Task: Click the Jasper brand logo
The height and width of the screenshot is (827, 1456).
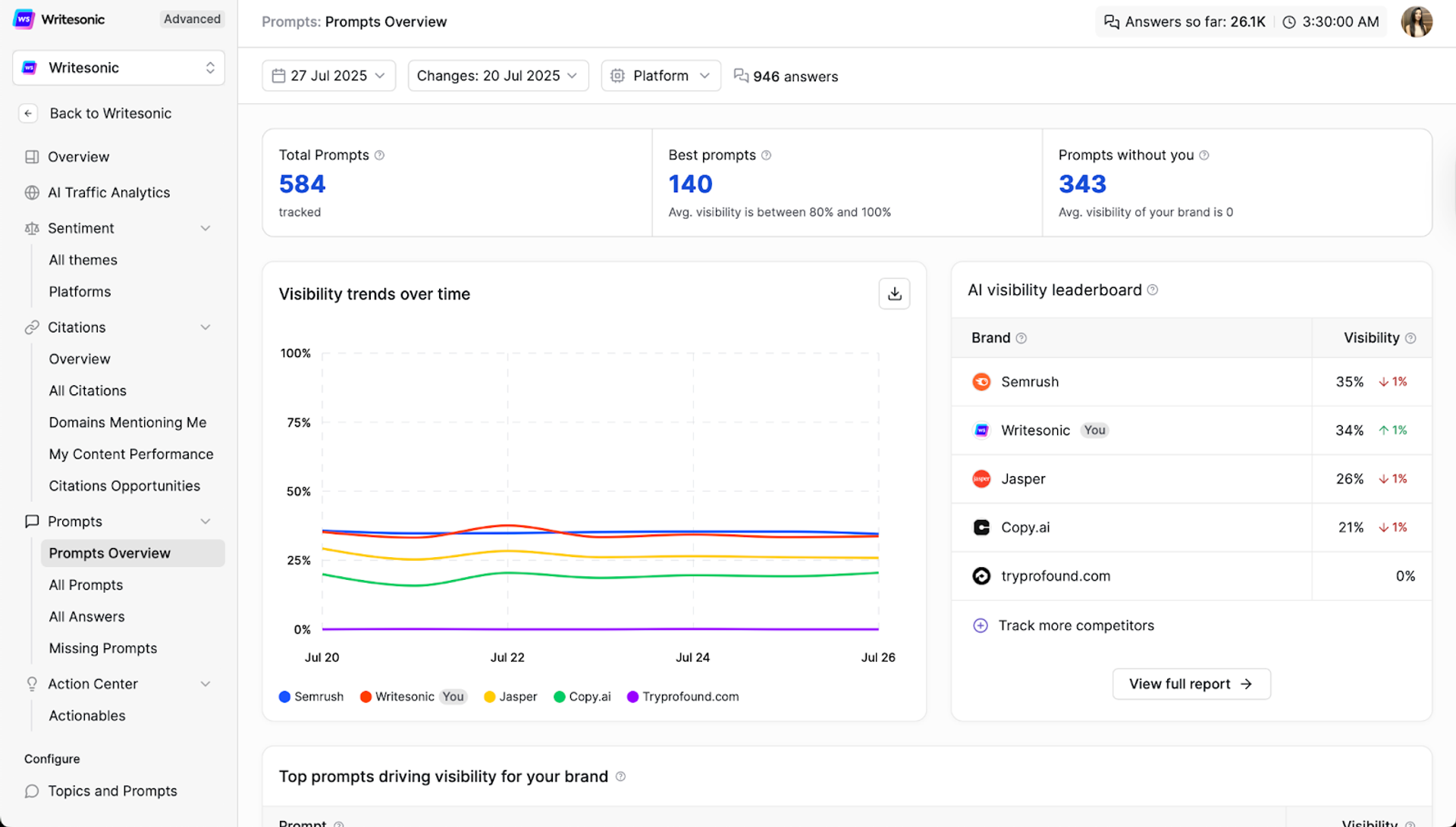Action: click(981, 479)
